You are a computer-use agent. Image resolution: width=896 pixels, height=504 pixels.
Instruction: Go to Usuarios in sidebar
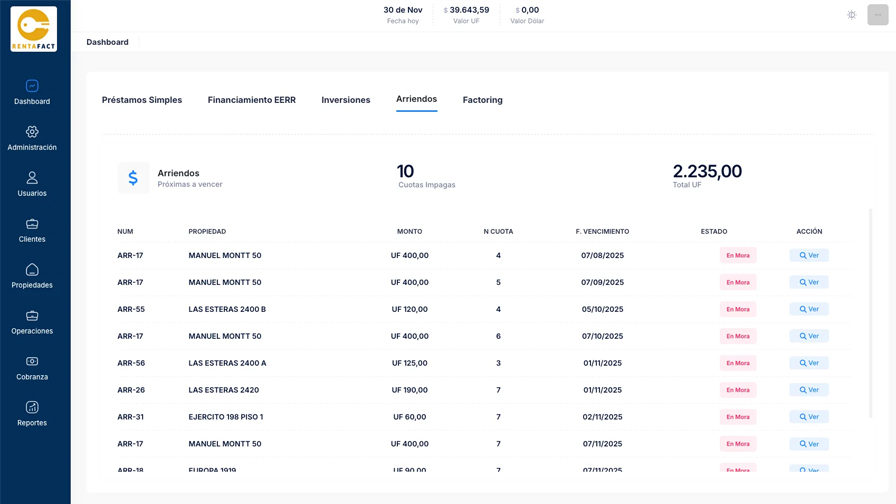coord(32,178)
